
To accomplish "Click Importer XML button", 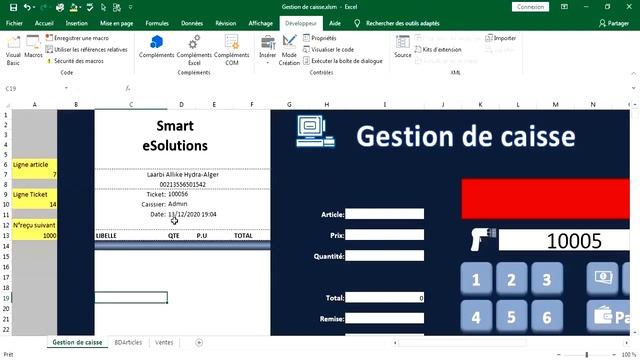I will (500, 38).
